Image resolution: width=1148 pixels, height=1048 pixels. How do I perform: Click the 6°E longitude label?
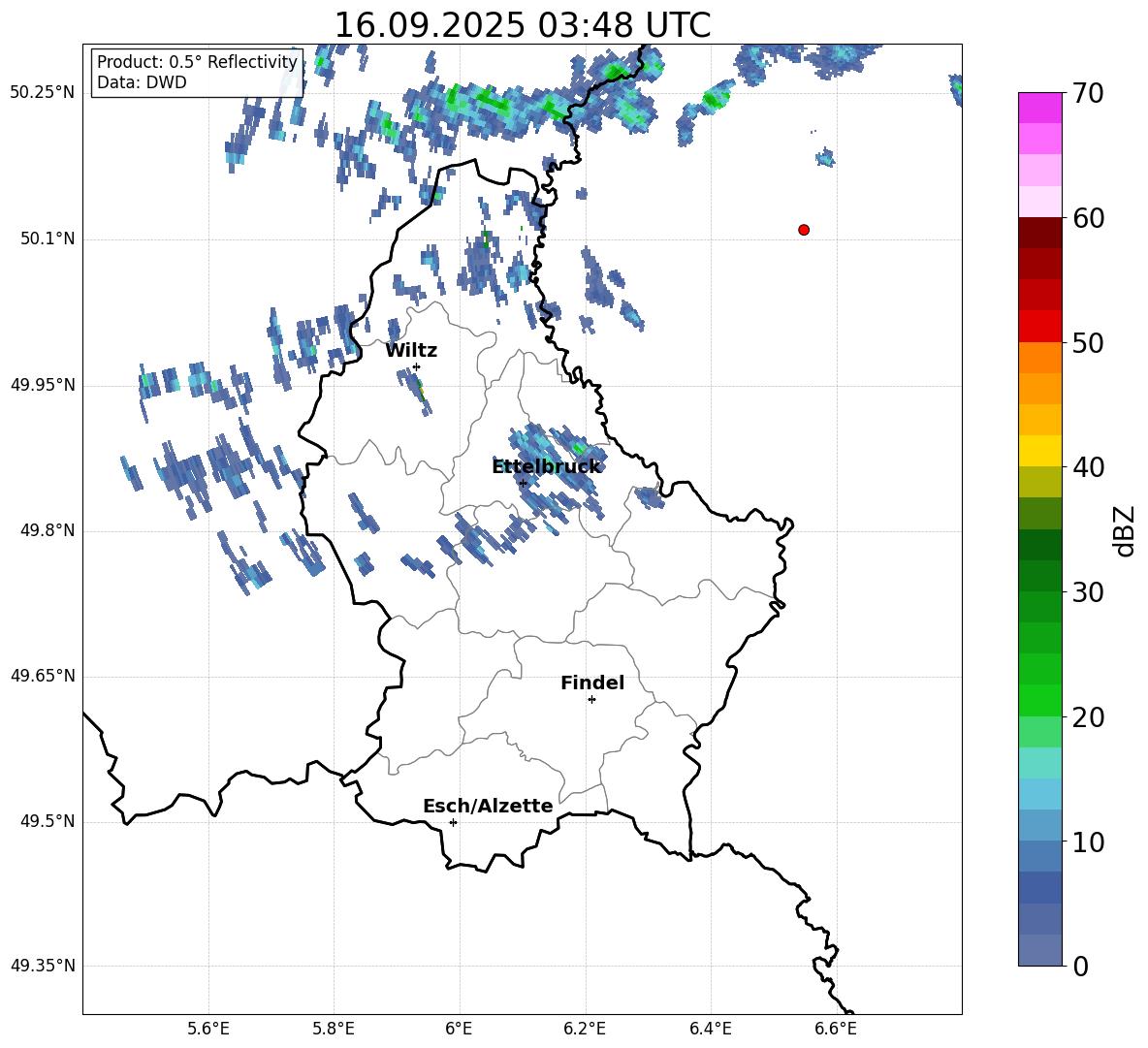coord(459,1029)
